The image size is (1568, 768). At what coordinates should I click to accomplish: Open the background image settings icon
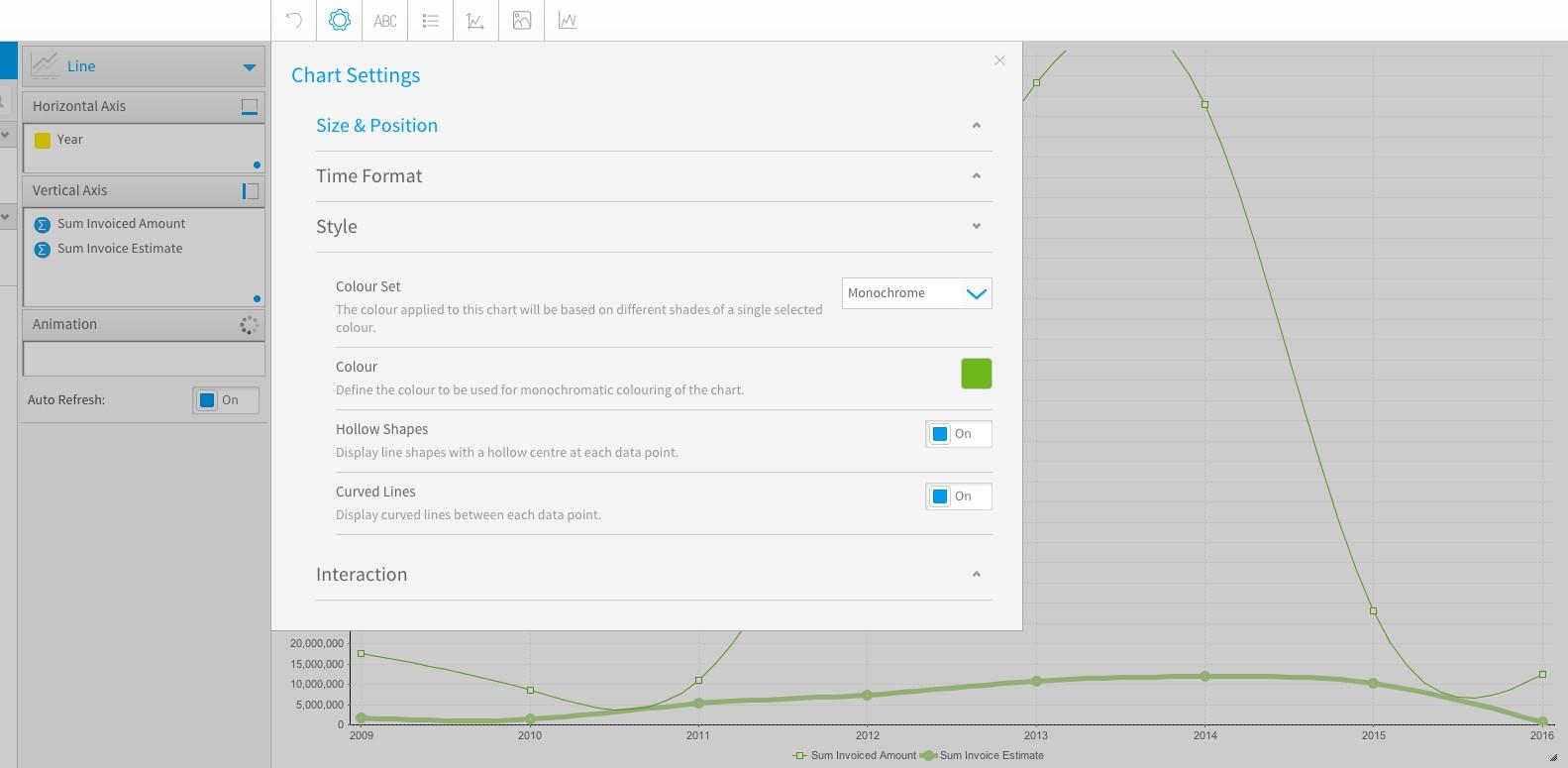coord(522,20)
